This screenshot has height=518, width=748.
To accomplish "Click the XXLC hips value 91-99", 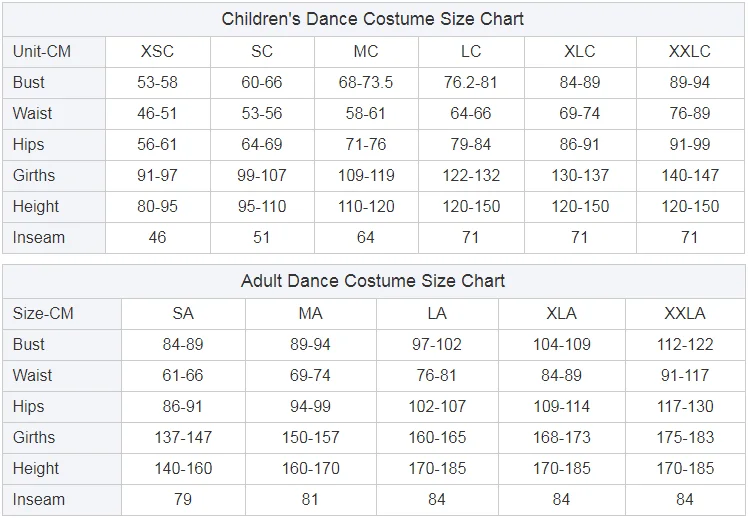I will click(x=689, y=144).
